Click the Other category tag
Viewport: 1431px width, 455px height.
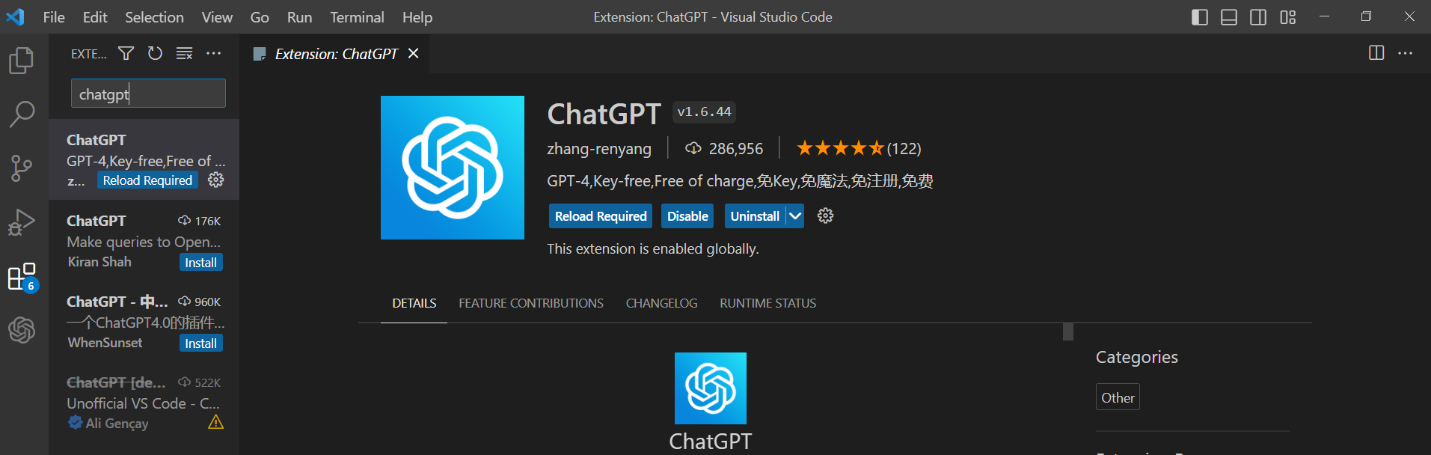tap(1118, 397)
